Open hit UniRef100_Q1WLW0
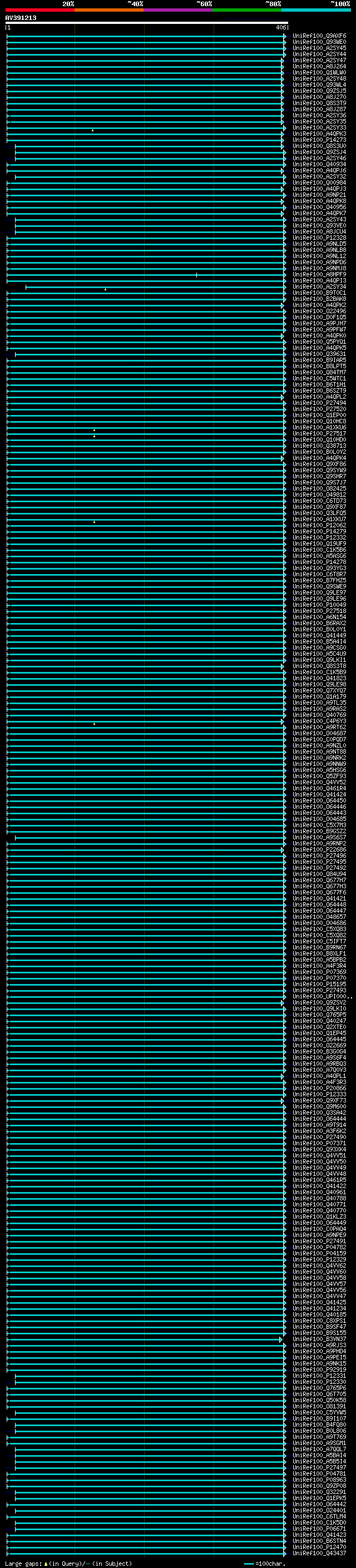 click(319, 72)
